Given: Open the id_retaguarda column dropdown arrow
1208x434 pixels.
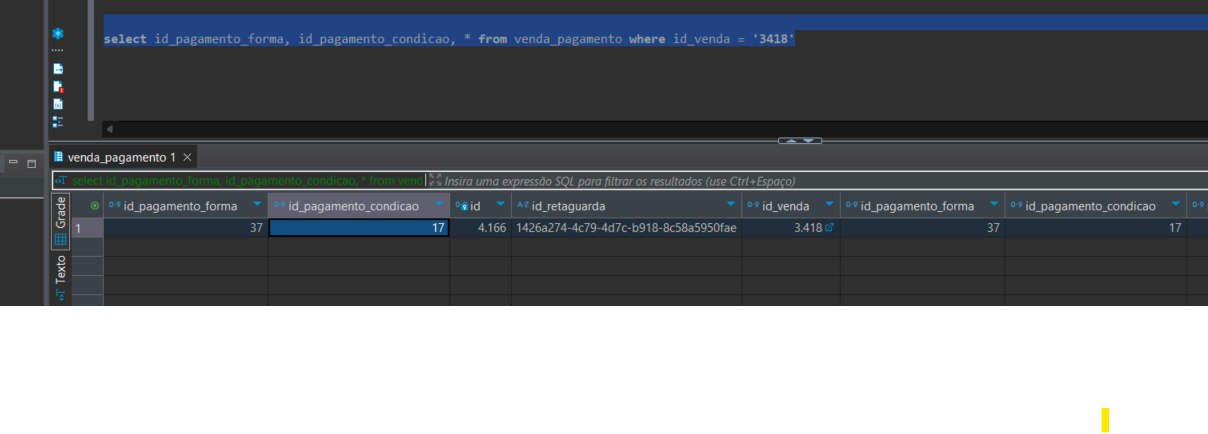Looking at the screenshot, I should [x=730, y=205].
